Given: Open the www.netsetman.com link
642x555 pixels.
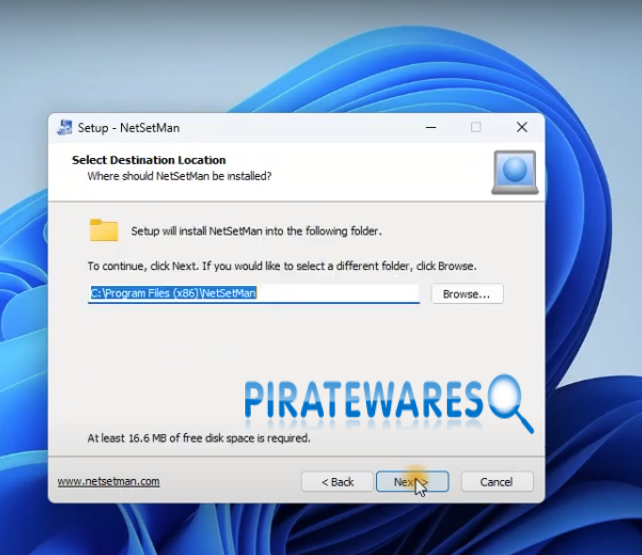Looking at the screenshot, I should (108, 482).
